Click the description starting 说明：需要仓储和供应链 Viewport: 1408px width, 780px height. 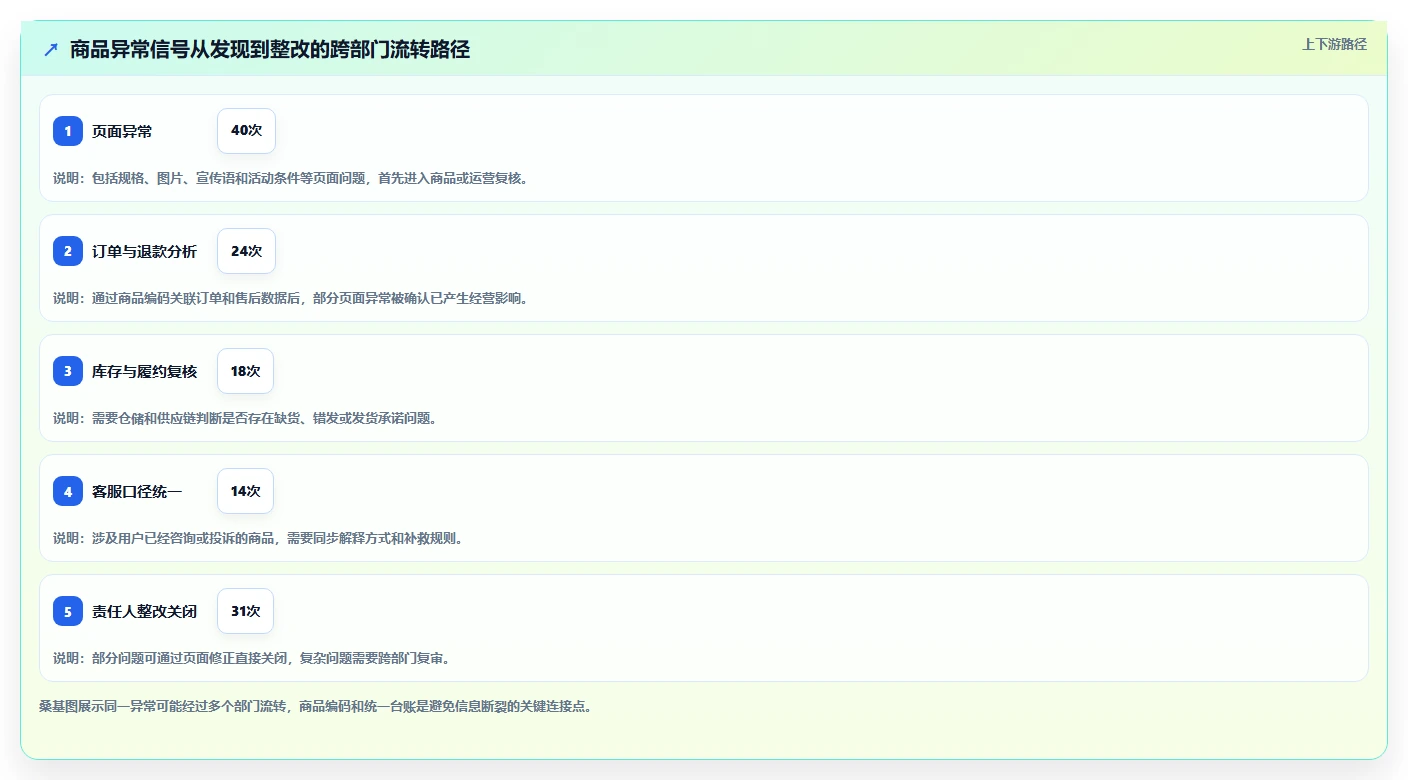pyautogui.click(x=245, y=418)
